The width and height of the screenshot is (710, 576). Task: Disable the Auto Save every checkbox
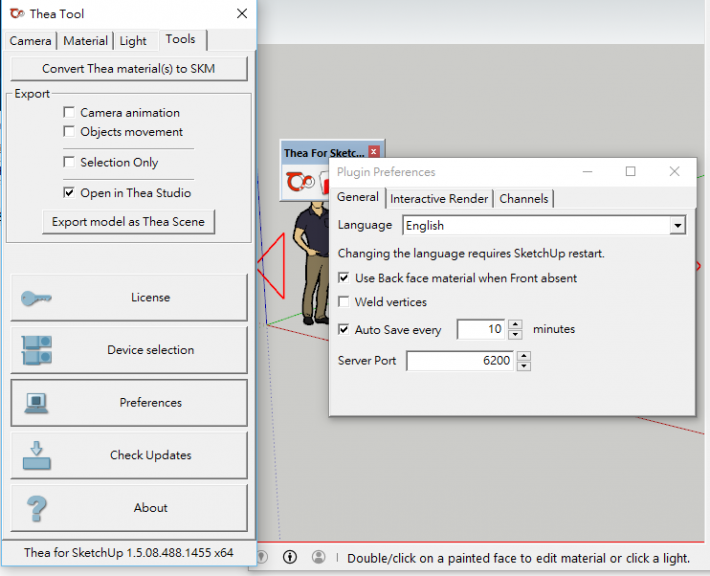(344, 329)
